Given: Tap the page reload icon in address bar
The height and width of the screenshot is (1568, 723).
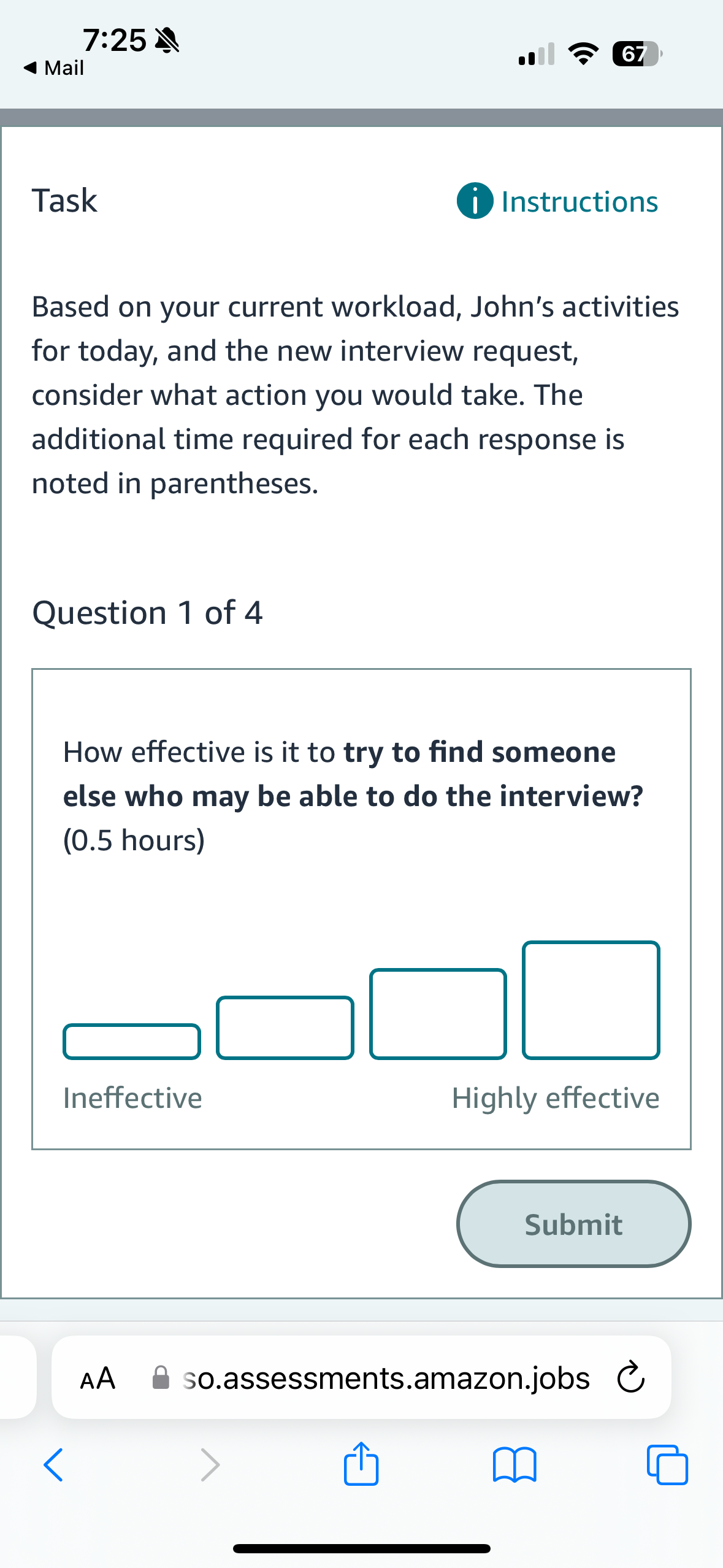Looking at the screenshot, I should tap(631, 1377).
